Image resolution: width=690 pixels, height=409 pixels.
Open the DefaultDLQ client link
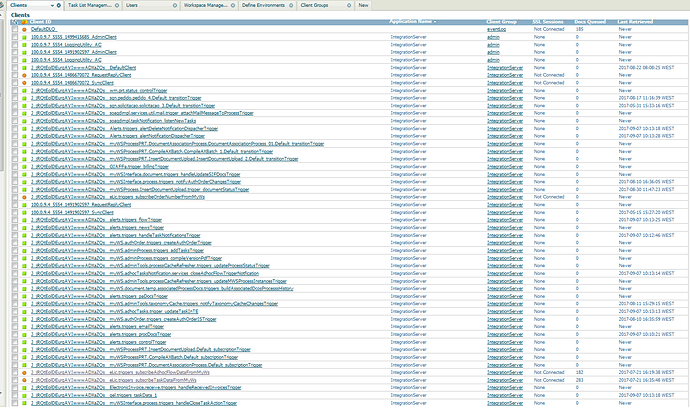pos(42,31)
